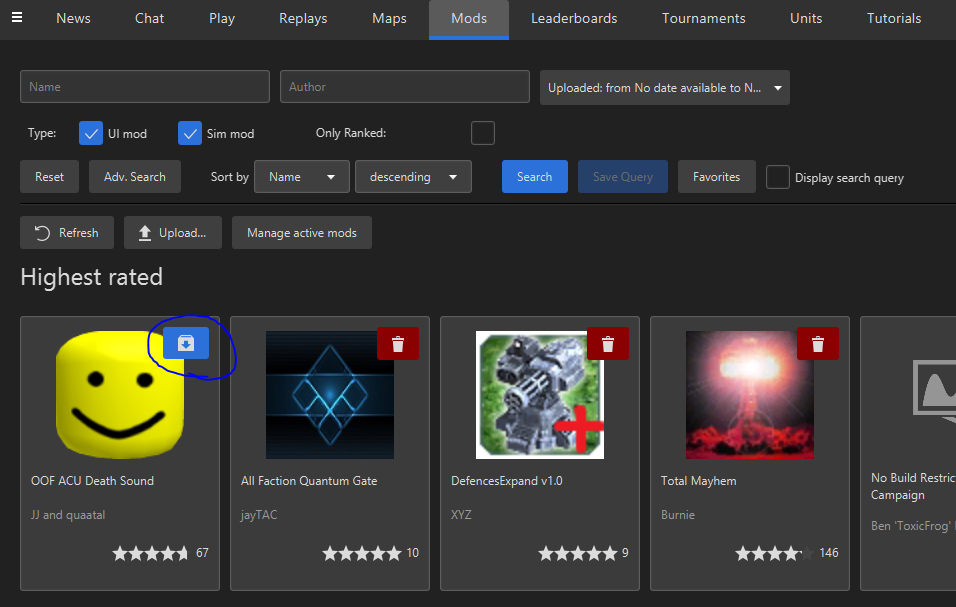Remove Total Mayhem mod via trash icon

pos(818,344)
